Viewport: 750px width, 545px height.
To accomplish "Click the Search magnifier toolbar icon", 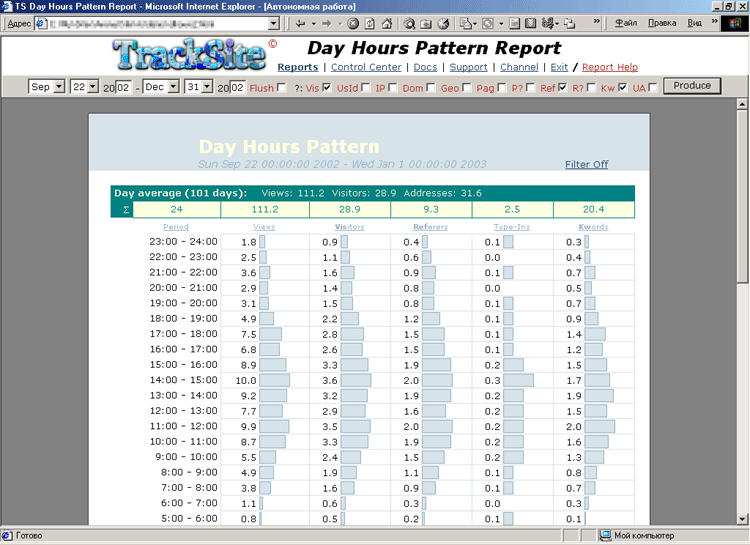I will pyautogui.click(x=409, y=23).
